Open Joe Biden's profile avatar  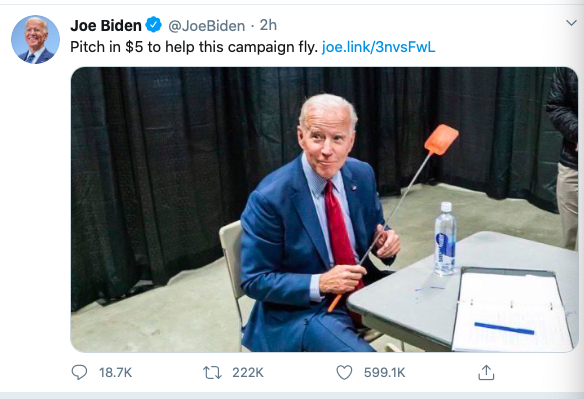[35, 39]
